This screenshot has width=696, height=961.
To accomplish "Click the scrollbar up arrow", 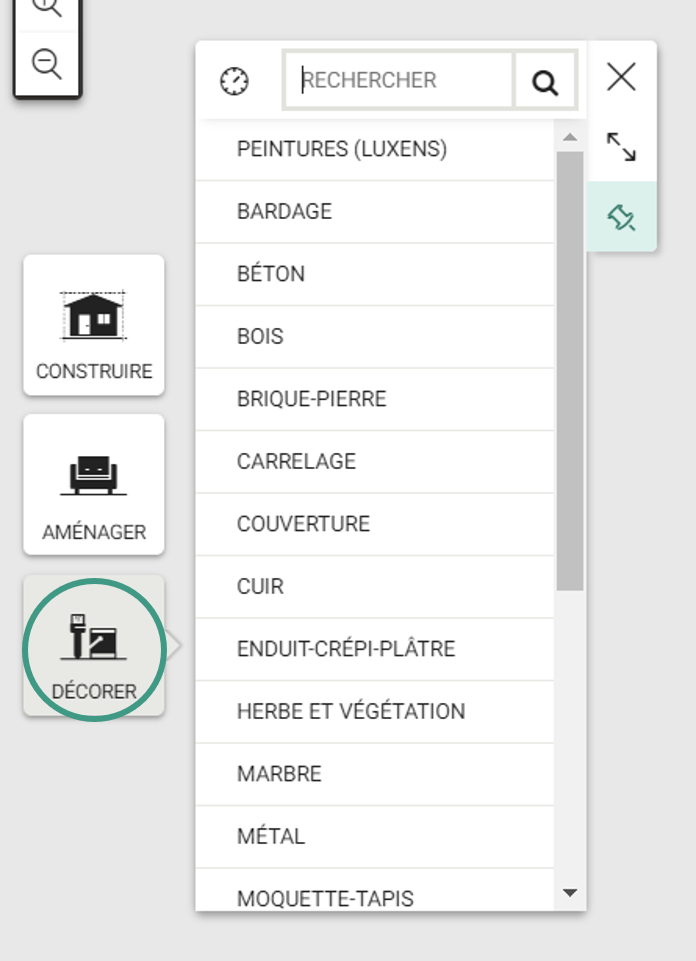I will point(570,137).
